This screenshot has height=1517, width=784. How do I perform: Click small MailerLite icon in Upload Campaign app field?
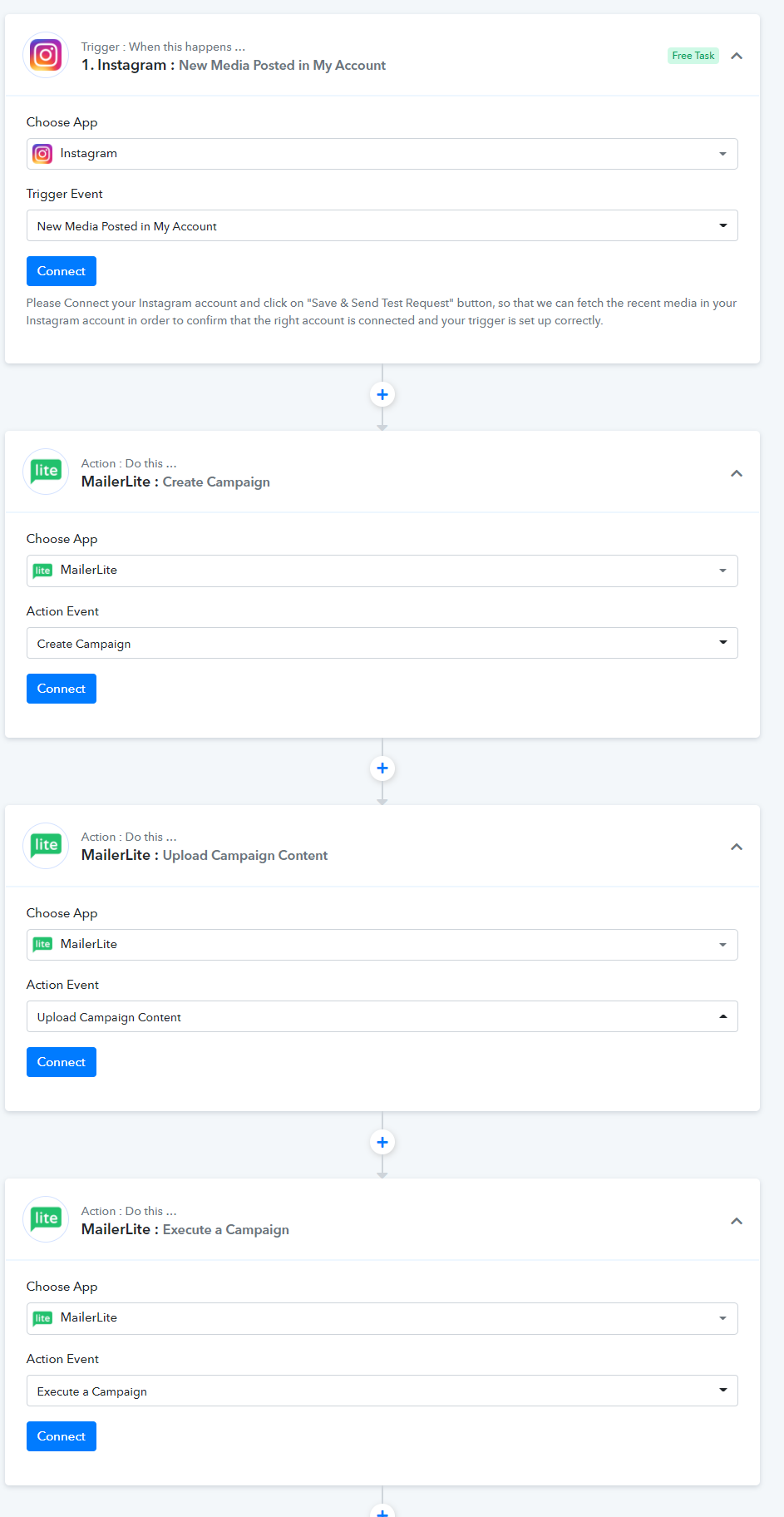(x=42, y=944)
